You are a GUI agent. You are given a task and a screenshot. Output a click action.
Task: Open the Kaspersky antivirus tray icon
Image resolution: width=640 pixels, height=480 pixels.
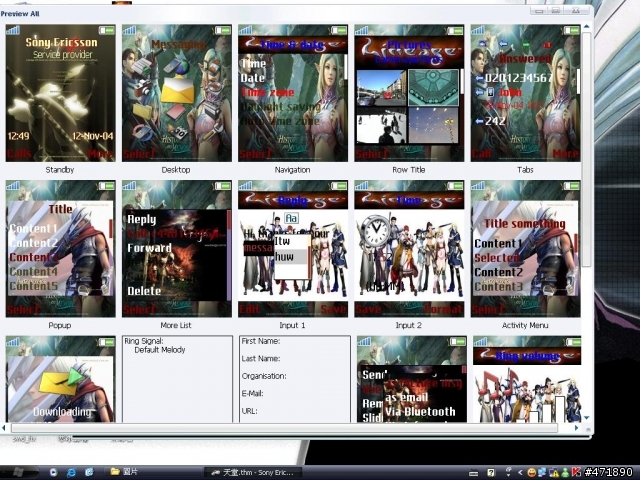576,473
